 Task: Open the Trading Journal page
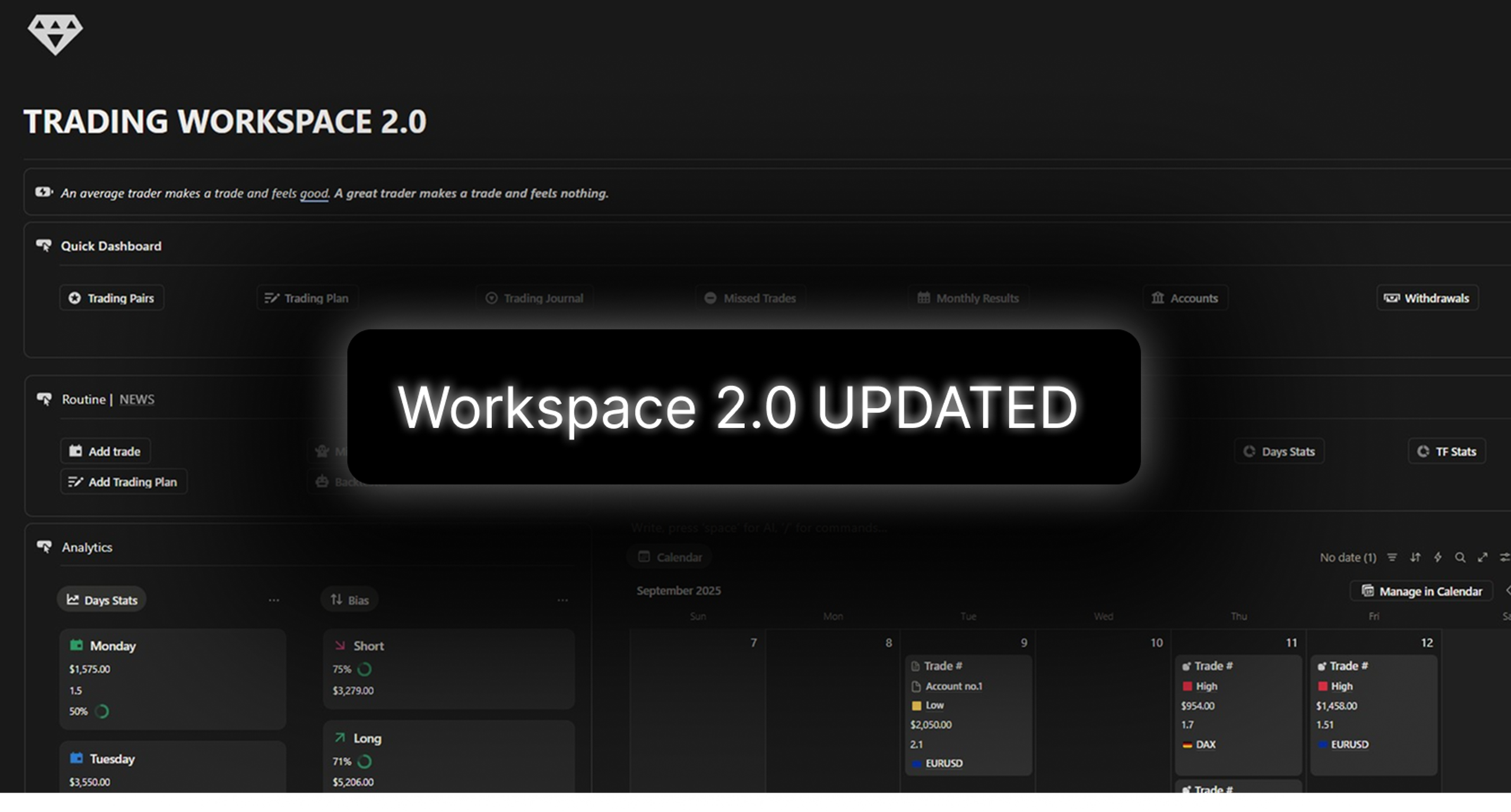[535, 298]
